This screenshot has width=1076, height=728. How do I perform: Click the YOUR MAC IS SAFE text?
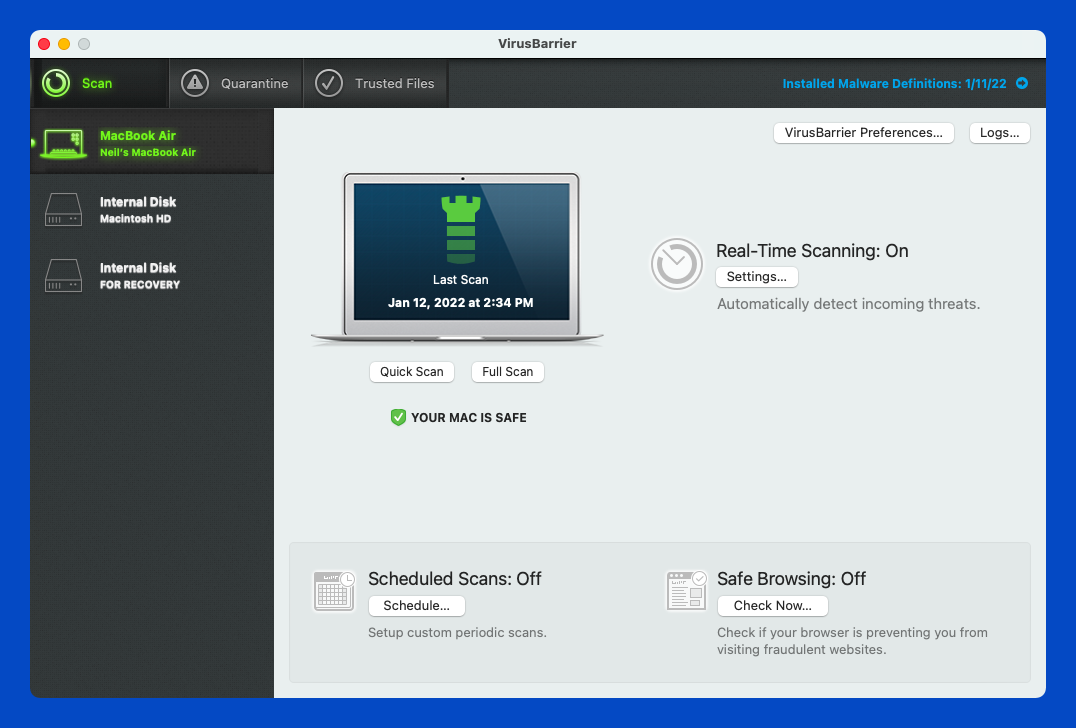coord(469,418)
